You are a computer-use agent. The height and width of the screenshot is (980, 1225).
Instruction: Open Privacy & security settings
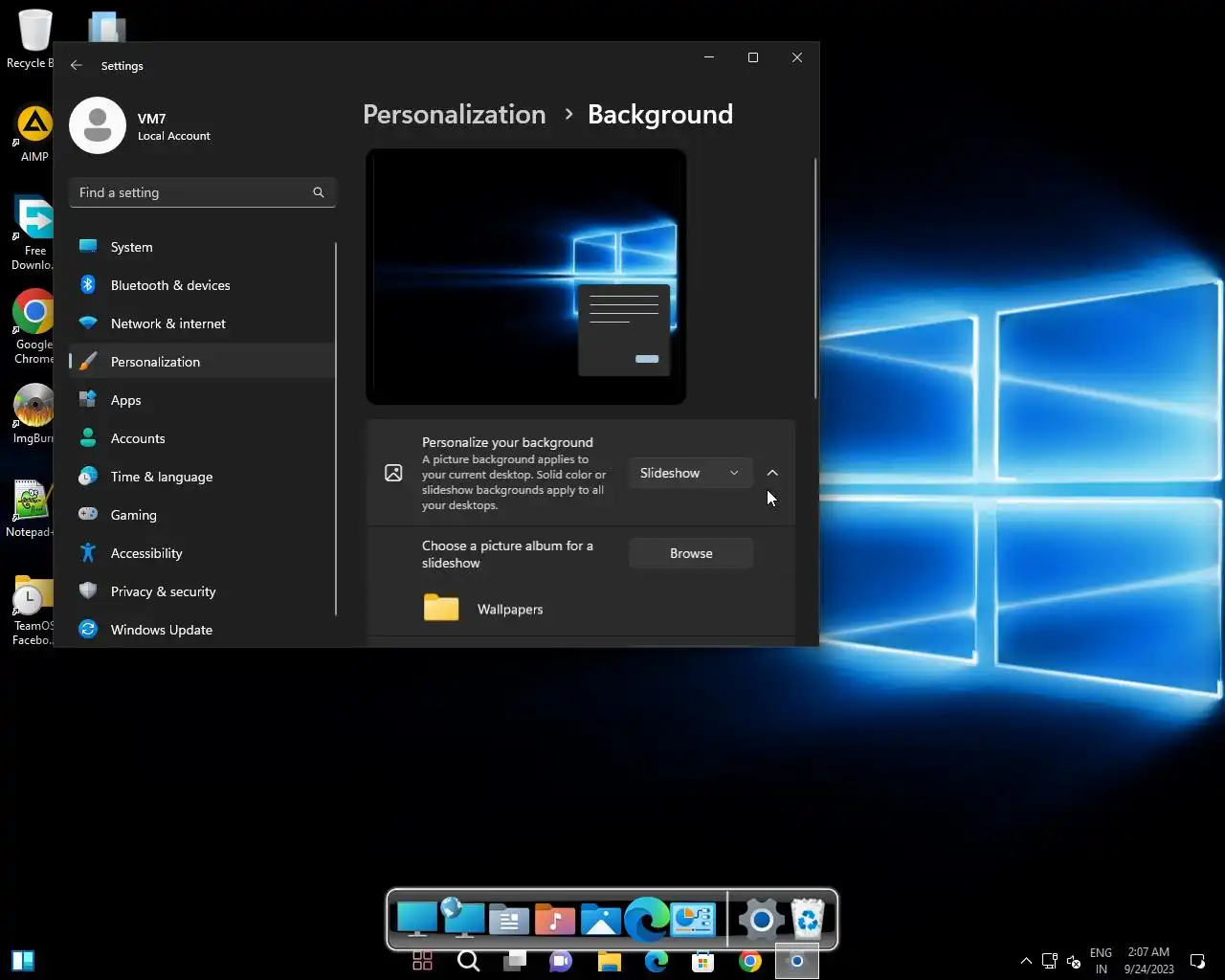(x=202, y=591)
